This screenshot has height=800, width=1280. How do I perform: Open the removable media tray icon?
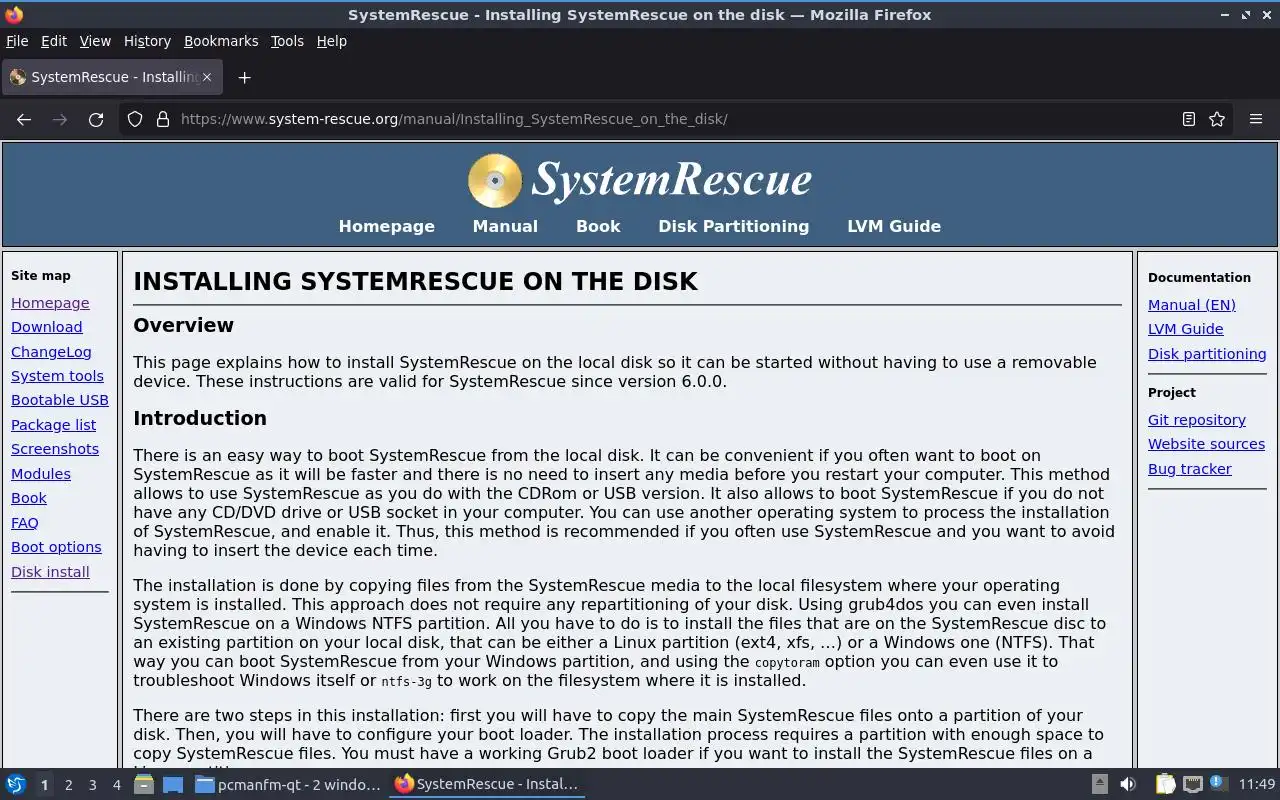coord(1099,785)
